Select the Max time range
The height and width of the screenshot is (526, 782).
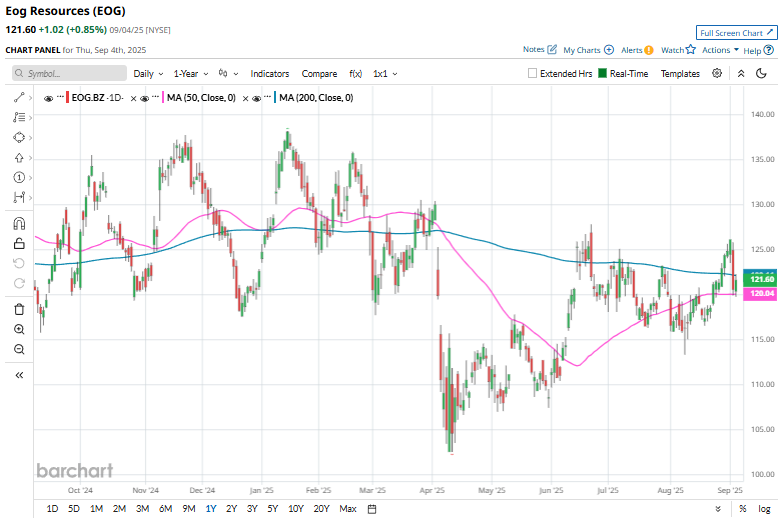tap(348, 509)
